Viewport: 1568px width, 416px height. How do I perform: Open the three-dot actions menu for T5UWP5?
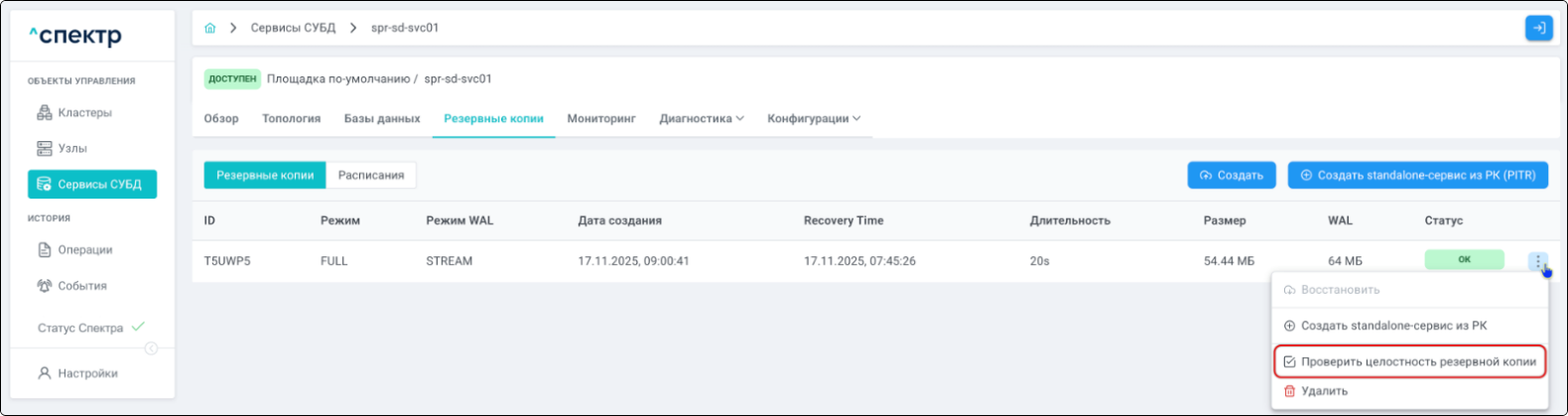[x=1537, y=261]
